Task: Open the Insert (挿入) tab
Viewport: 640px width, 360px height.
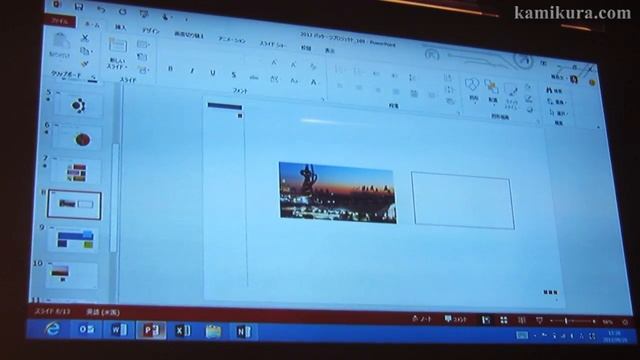Action: pos(120,27)
